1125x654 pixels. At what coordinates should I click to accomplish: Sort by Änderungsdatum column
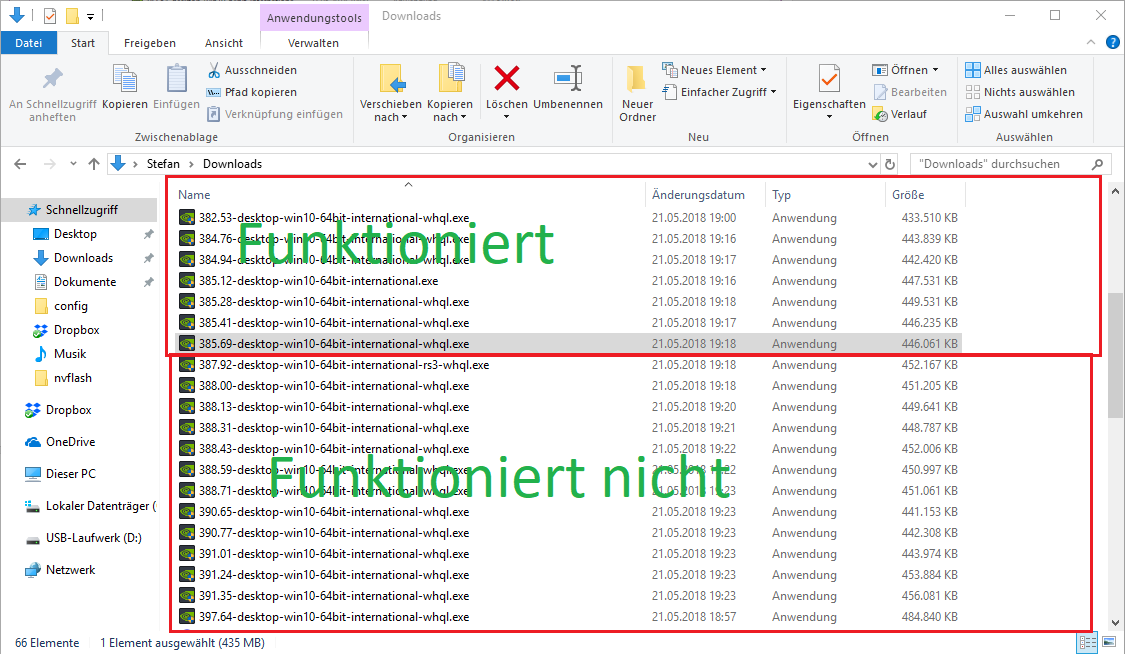705,194
